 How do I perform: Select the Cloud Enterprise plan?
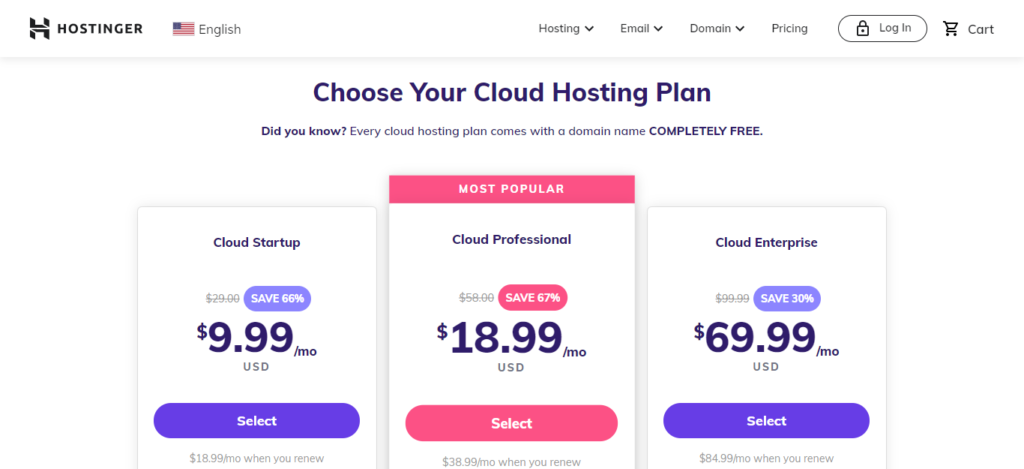[766, 421]
